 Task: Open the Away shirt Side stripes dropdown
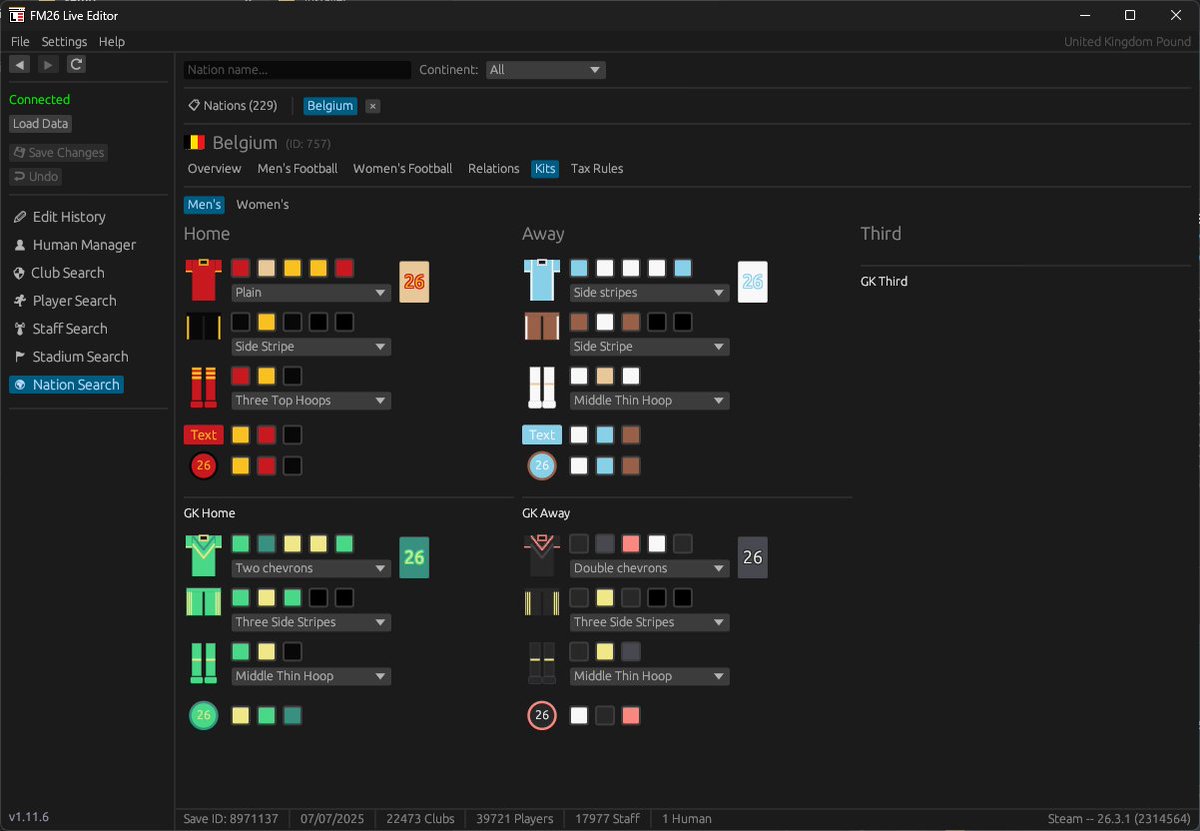[649, 293]
